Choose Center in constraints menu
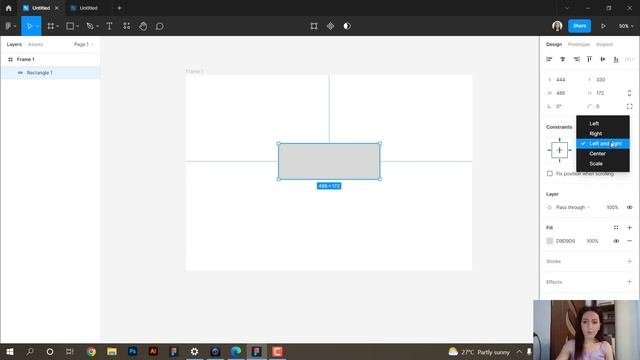Viewport: 640px width, 360px height. tap(603, 153)
